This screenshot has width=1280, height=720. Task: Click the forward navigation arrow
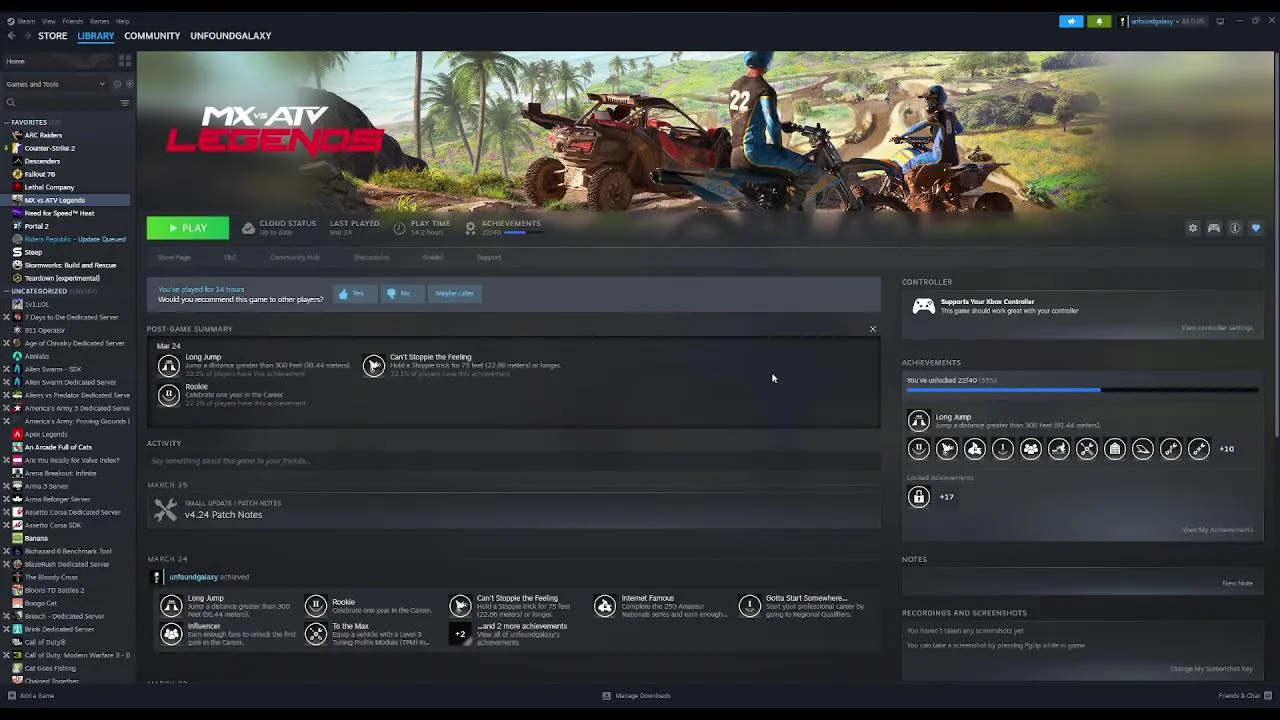click(x=26, y=36)
